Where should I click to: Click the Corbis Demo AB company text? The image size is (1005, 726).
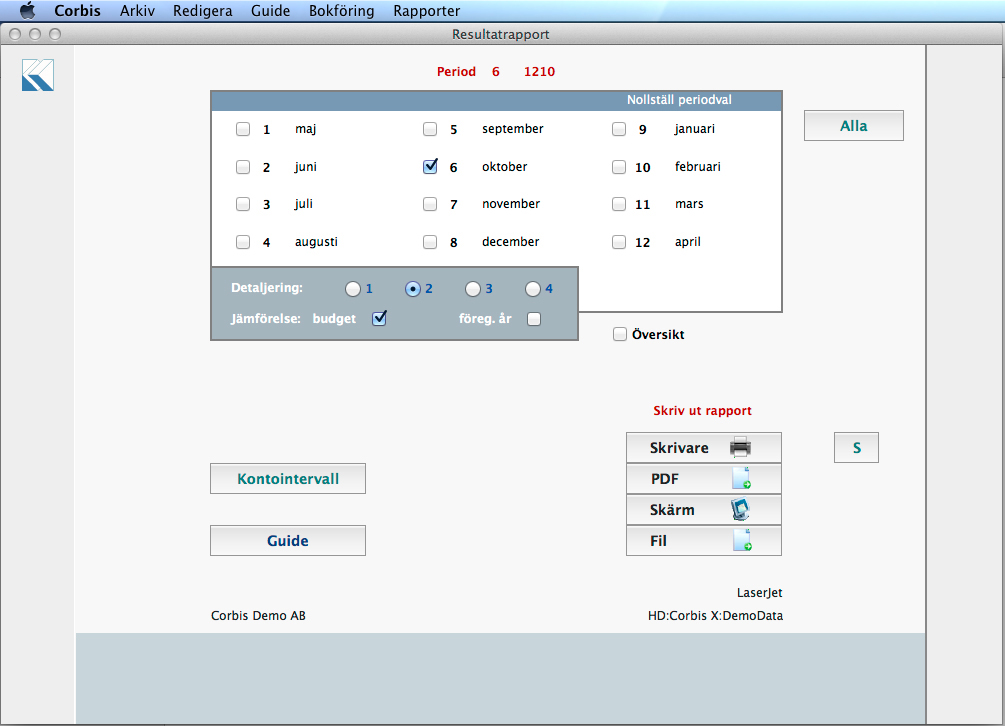tap(258, 615)
